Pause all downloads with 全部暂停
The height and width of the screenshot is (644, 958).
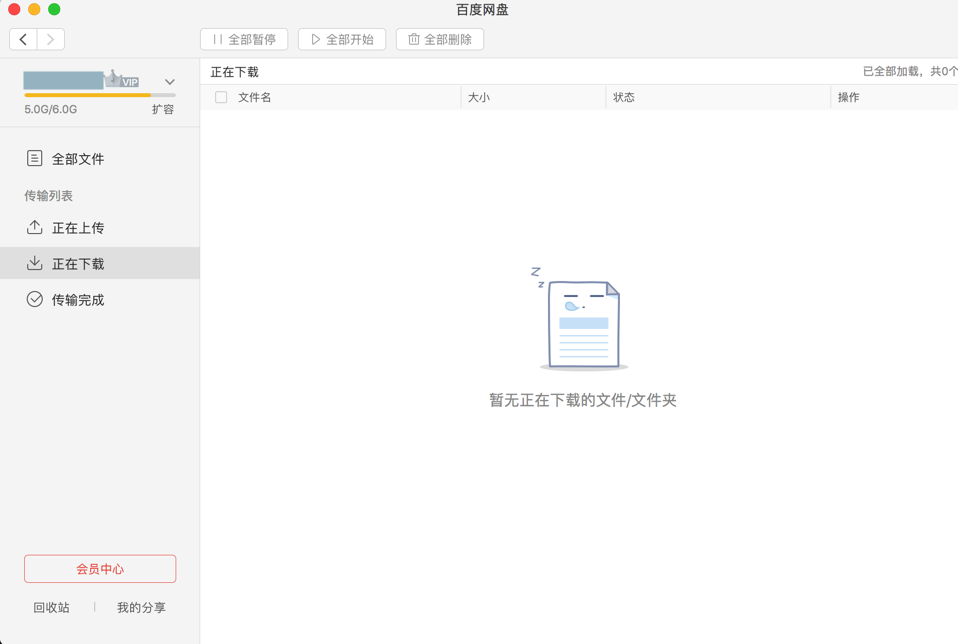click(244, 40)
